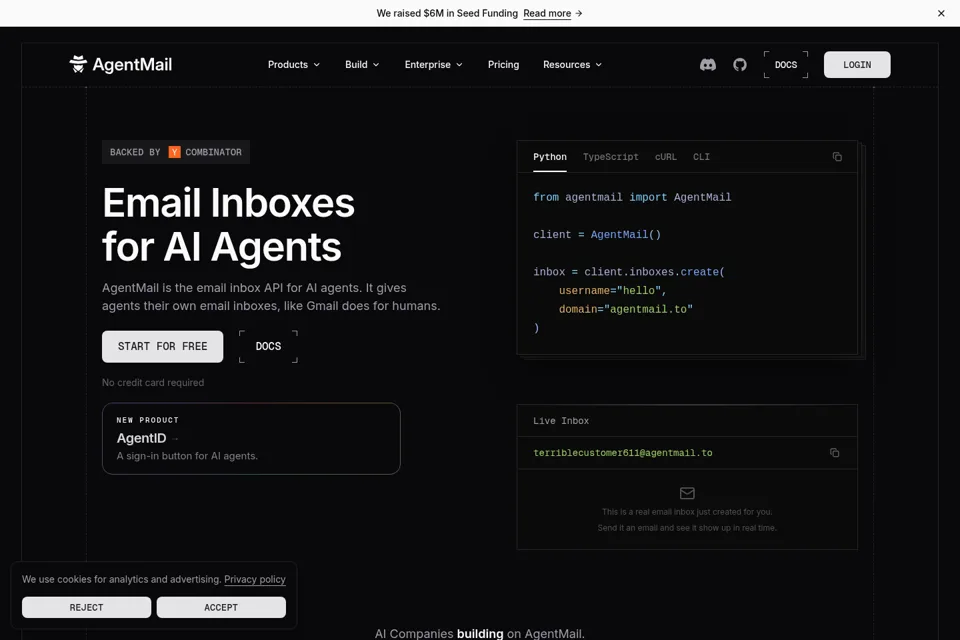The height and width of the screenshot is (640, 960).
Task: Open the AgentID new product card
Action: pyautogui.click(x=251, y=438)
